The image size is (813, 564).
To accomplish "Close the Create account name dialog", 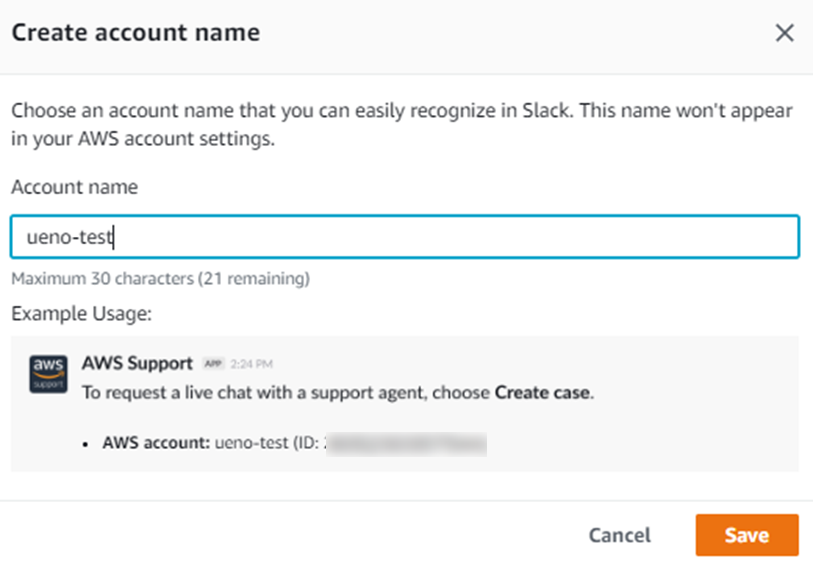I will [x=784, y=33].
